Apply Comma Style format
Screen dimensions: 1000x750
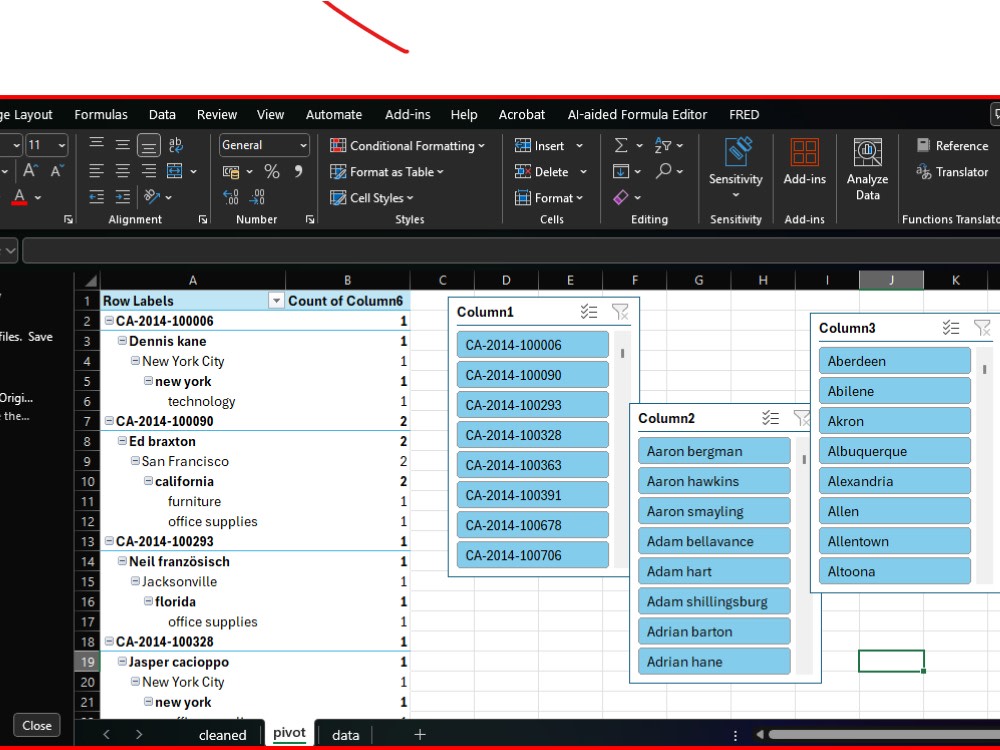[x=298, y=172]
